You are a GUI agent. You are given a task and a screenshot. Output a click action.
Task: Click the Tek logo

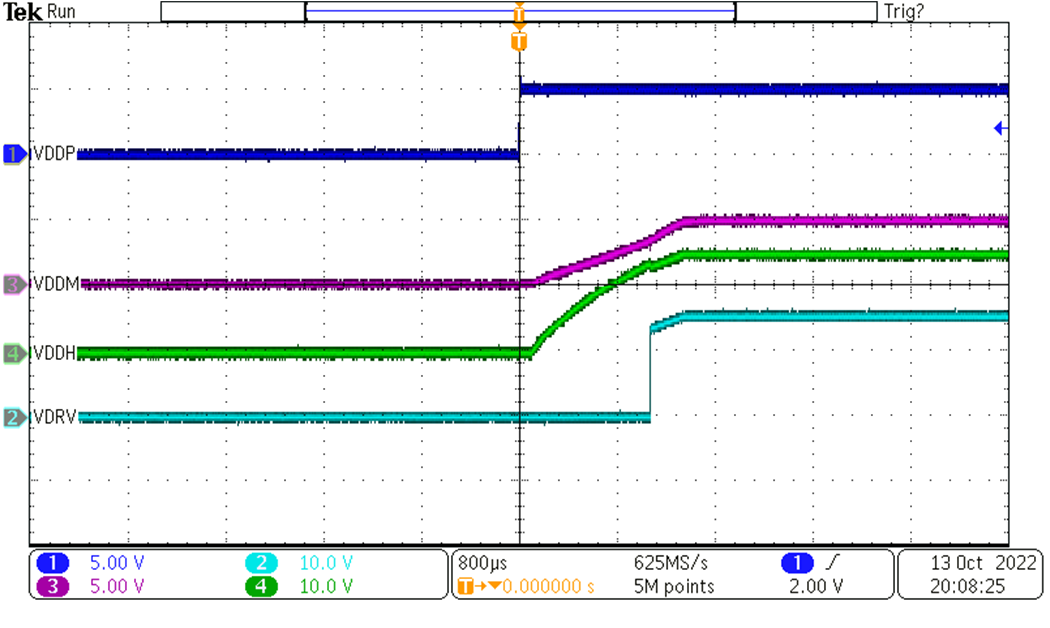pos(22,11)
